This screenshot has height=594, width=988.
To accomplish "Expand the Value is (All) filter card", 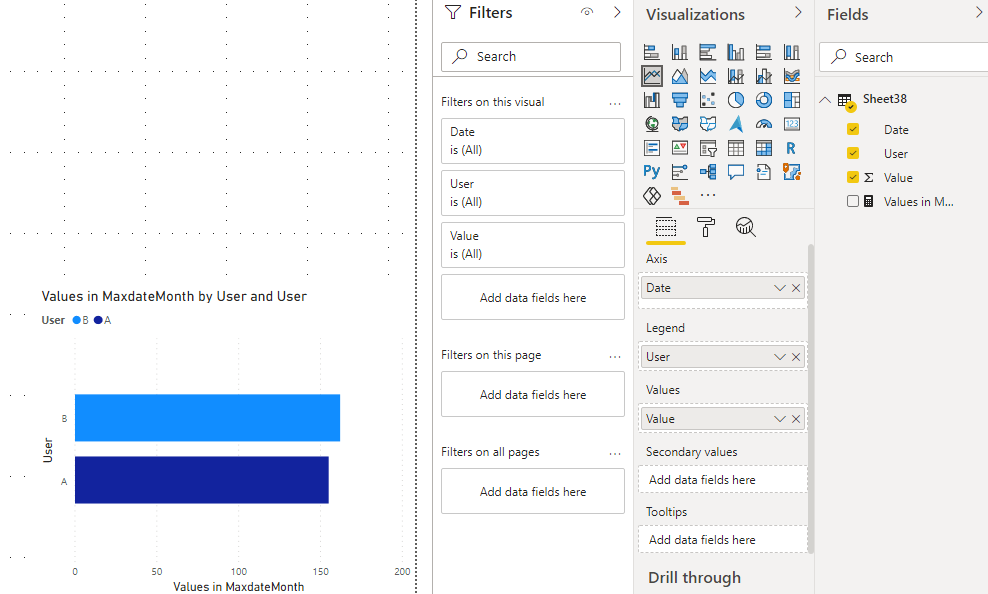I will click(x=532, y=245).
